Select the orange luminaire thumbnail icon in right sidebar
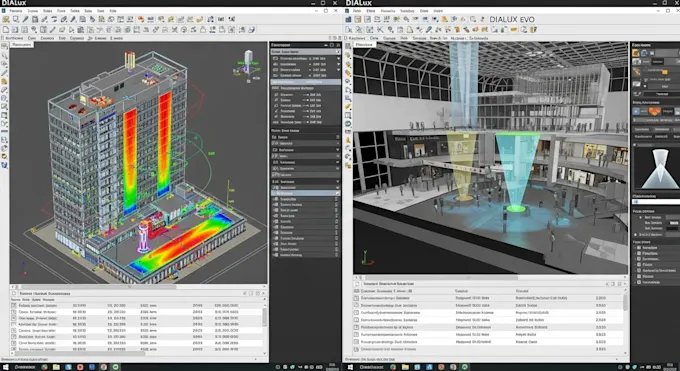Viewport: 680px width, 371px height. point(654,112)
